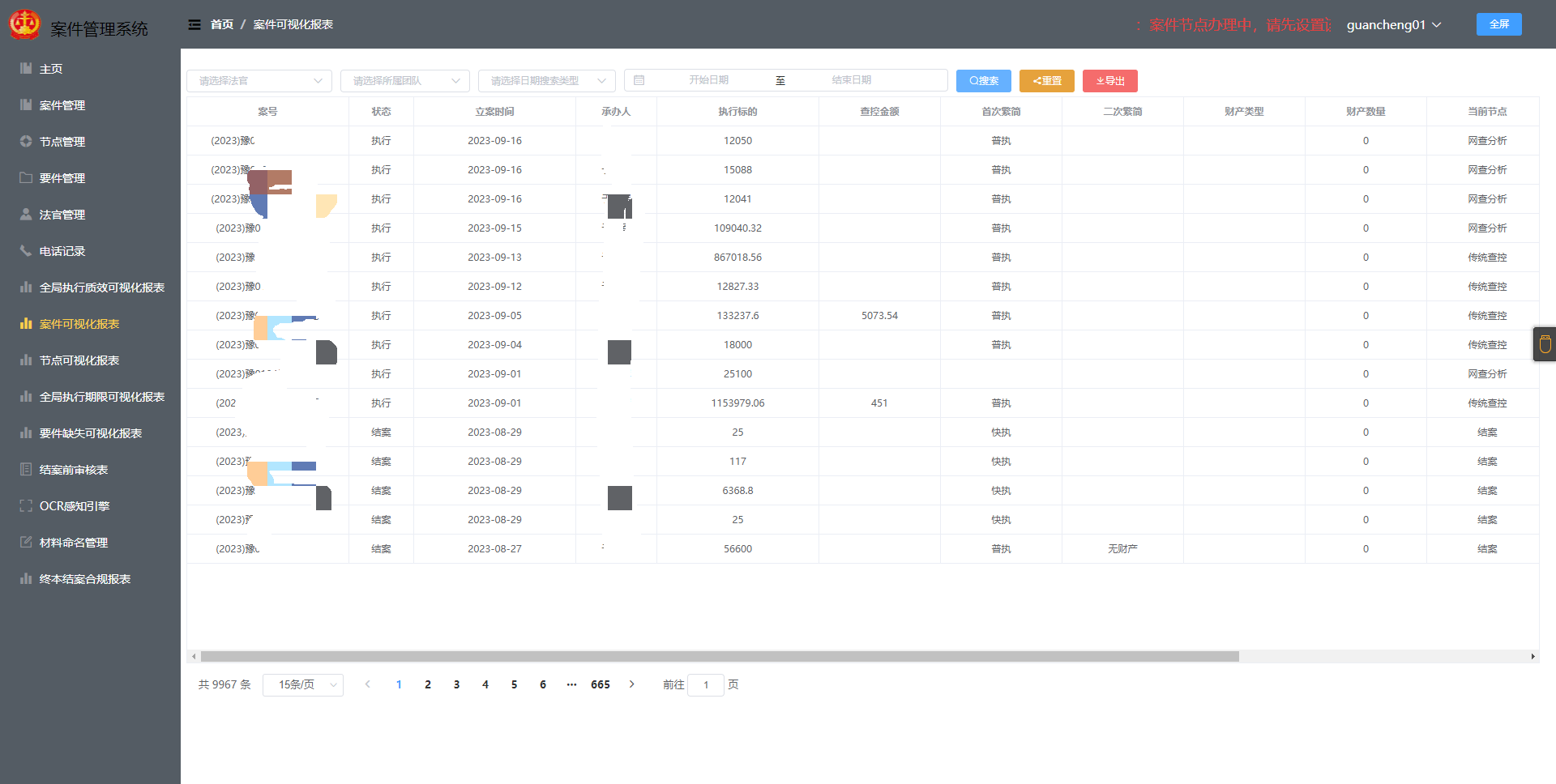Click the 终本结案合规报表 chart icon
The height and width of the screenshot is (784, 1556).
coord(26,579)
